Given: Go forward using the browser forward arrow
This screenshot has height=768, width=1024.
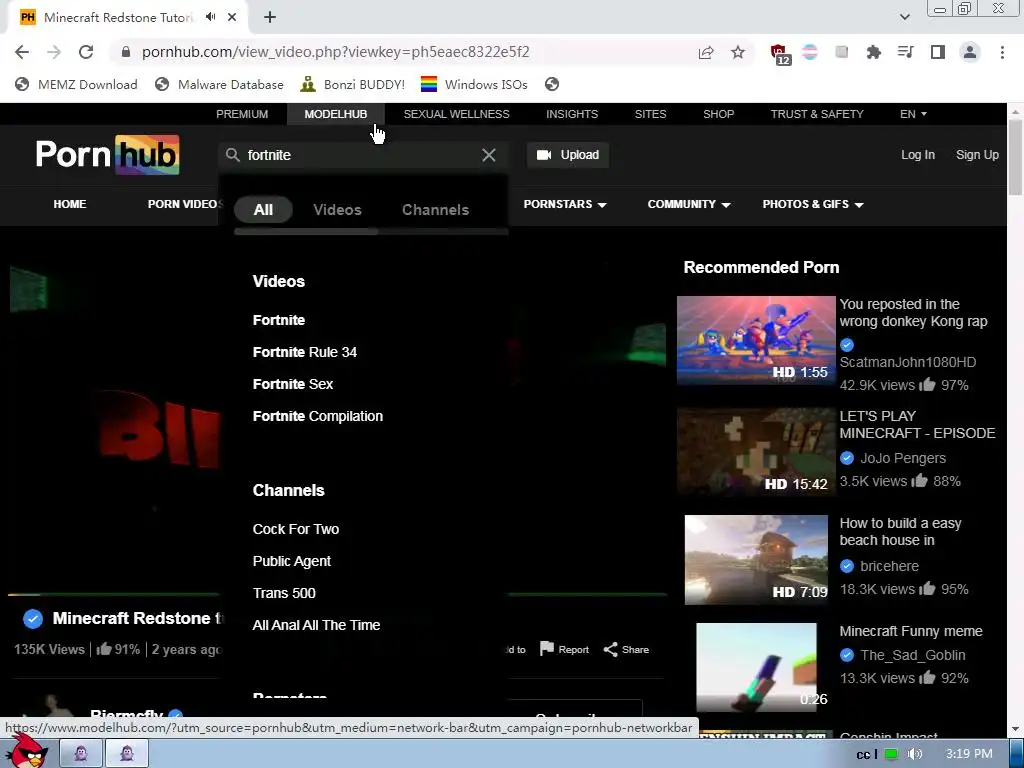Looking at the screenshot, I should (x=54, y=52).
